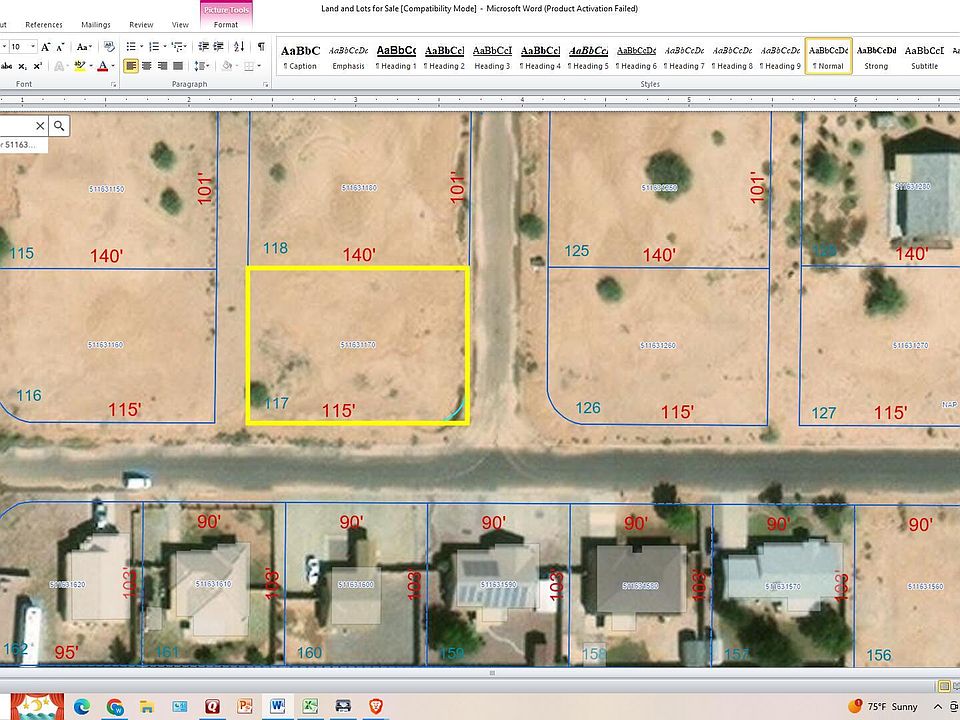Open shading color dropdown arrow

tap(236, 66)
